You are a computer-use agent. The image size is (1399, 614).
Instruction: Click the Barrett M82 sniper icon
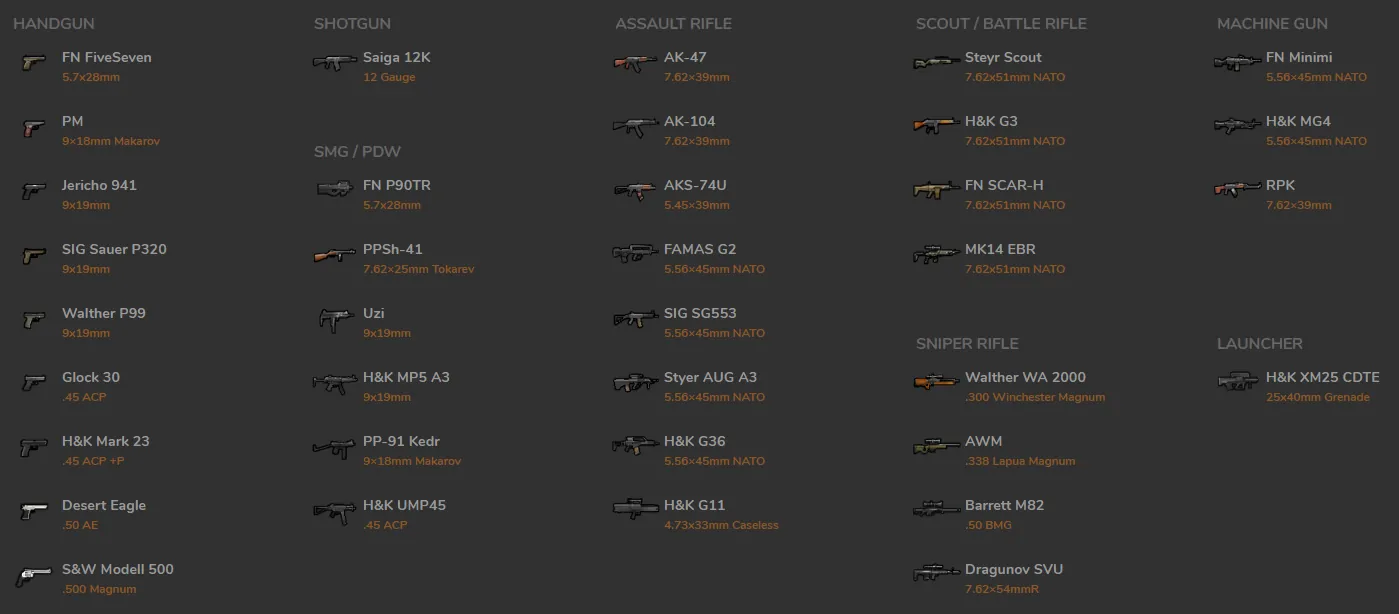(936, 510)
